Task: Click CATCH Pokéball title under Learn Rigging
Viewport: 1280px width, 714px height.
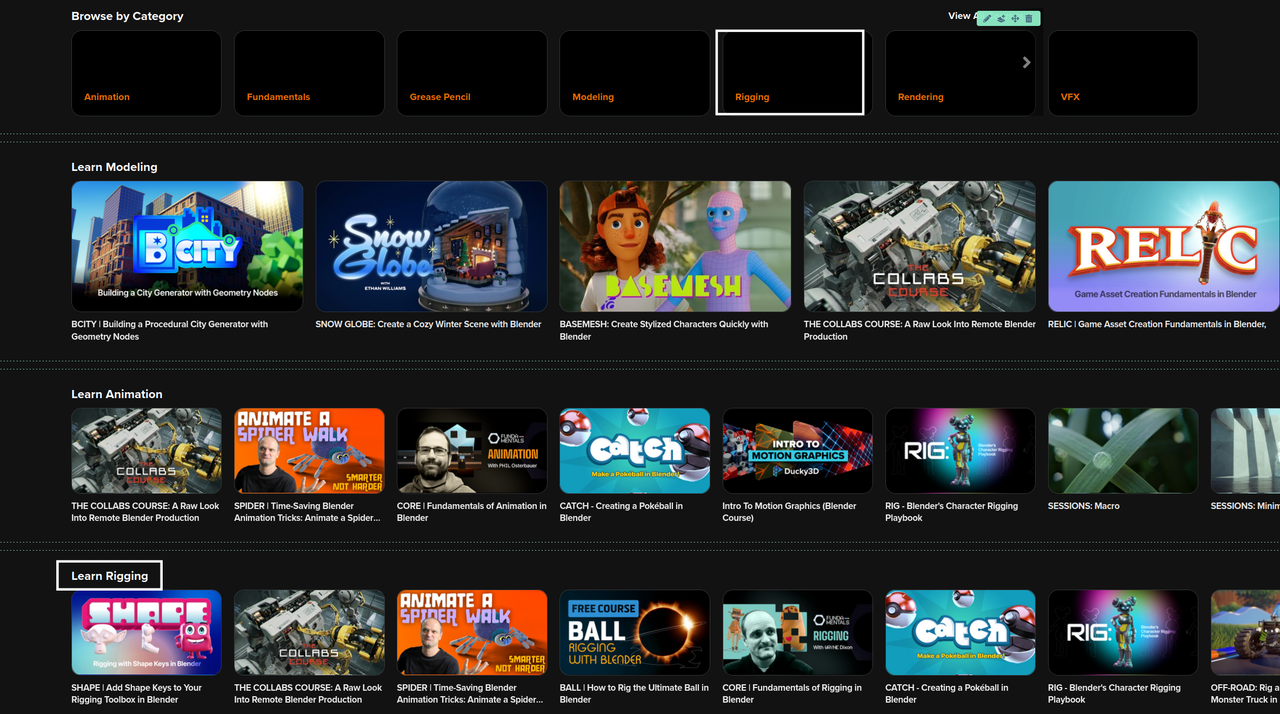Action: point(946,694)
